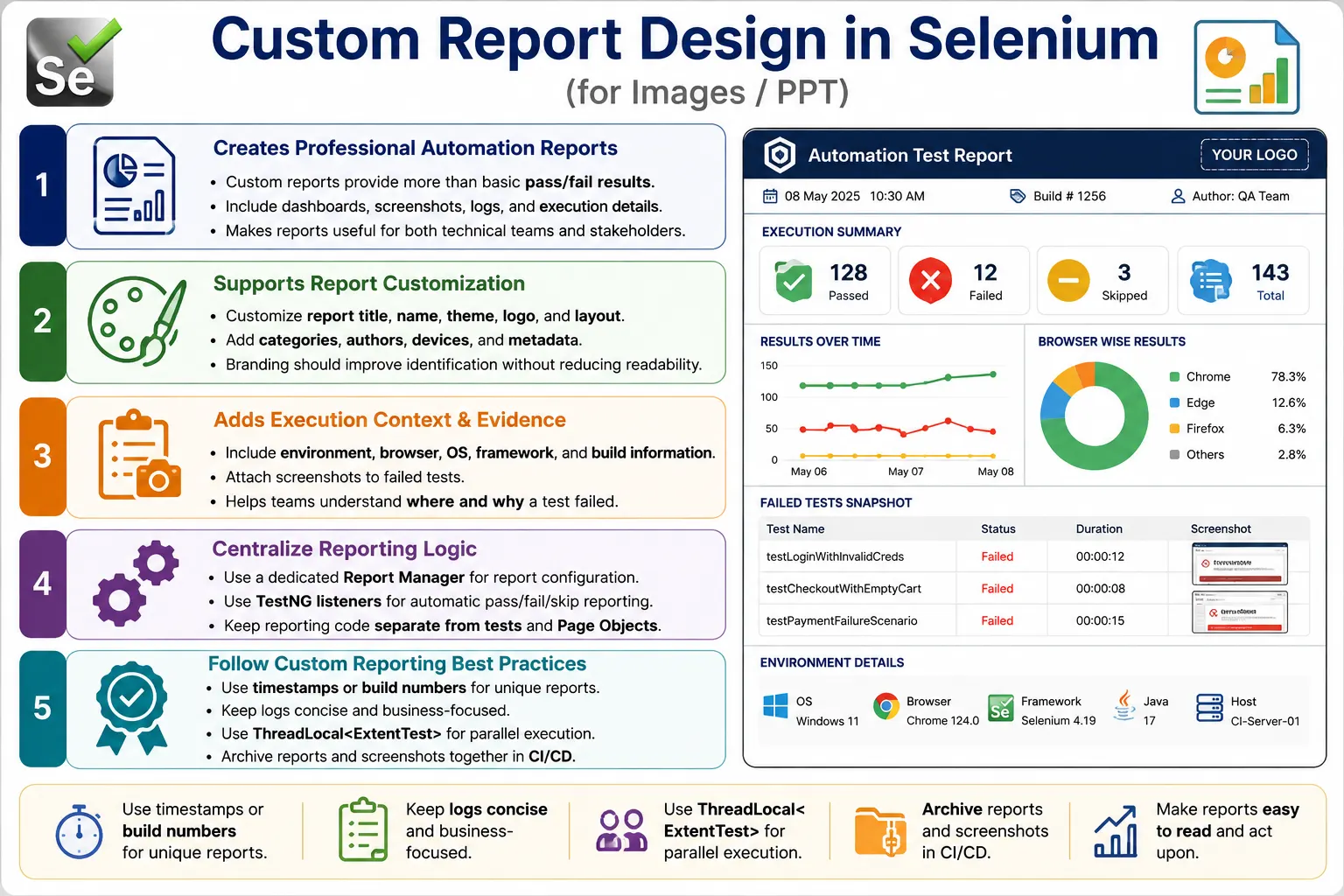Screen dimensions: 1344x896
Task: Click the May 07 axis label
Action: click(x=906, y=472)
